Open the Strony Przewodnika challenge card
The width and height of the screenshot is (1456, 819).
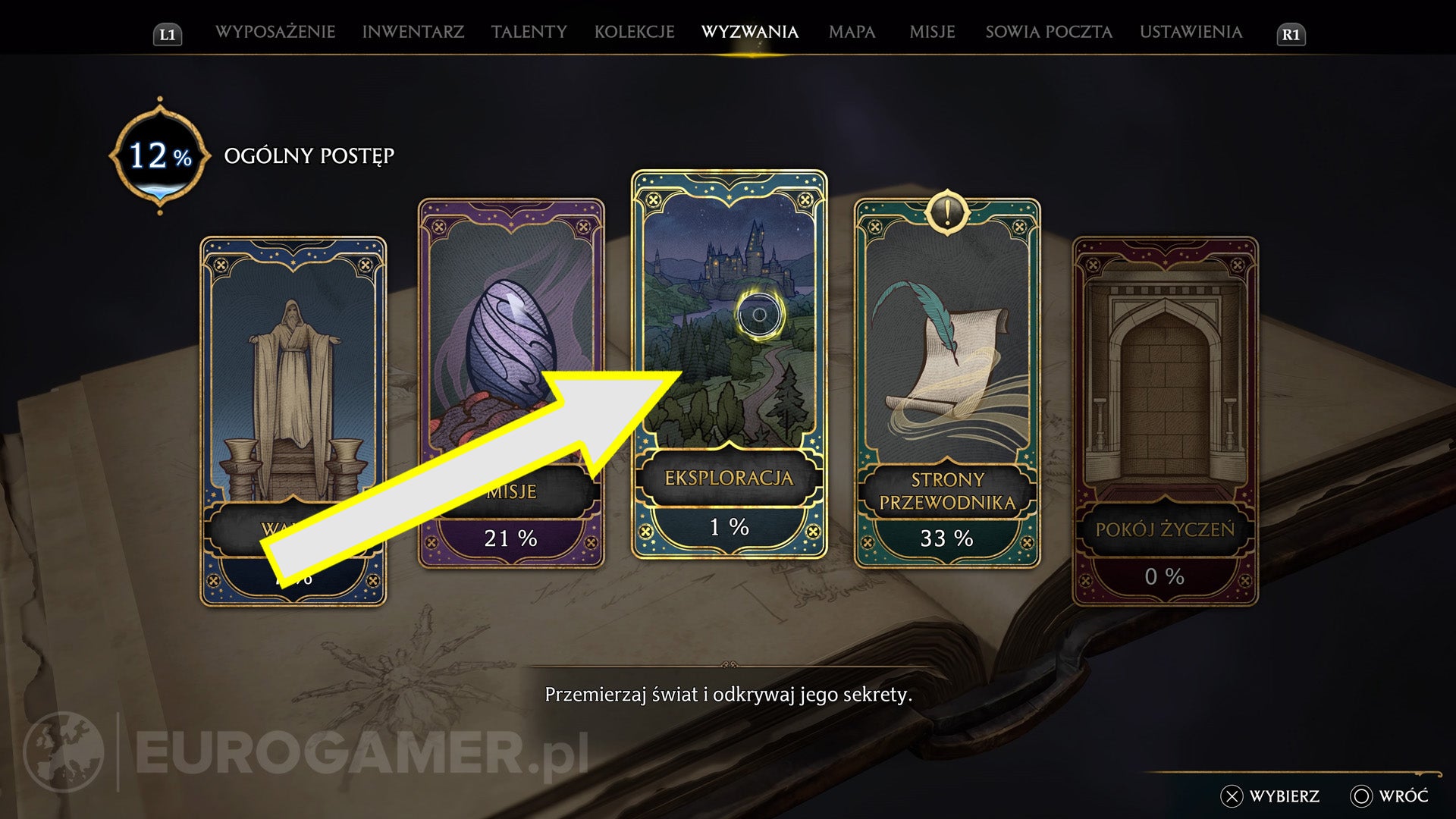[947, 383]
